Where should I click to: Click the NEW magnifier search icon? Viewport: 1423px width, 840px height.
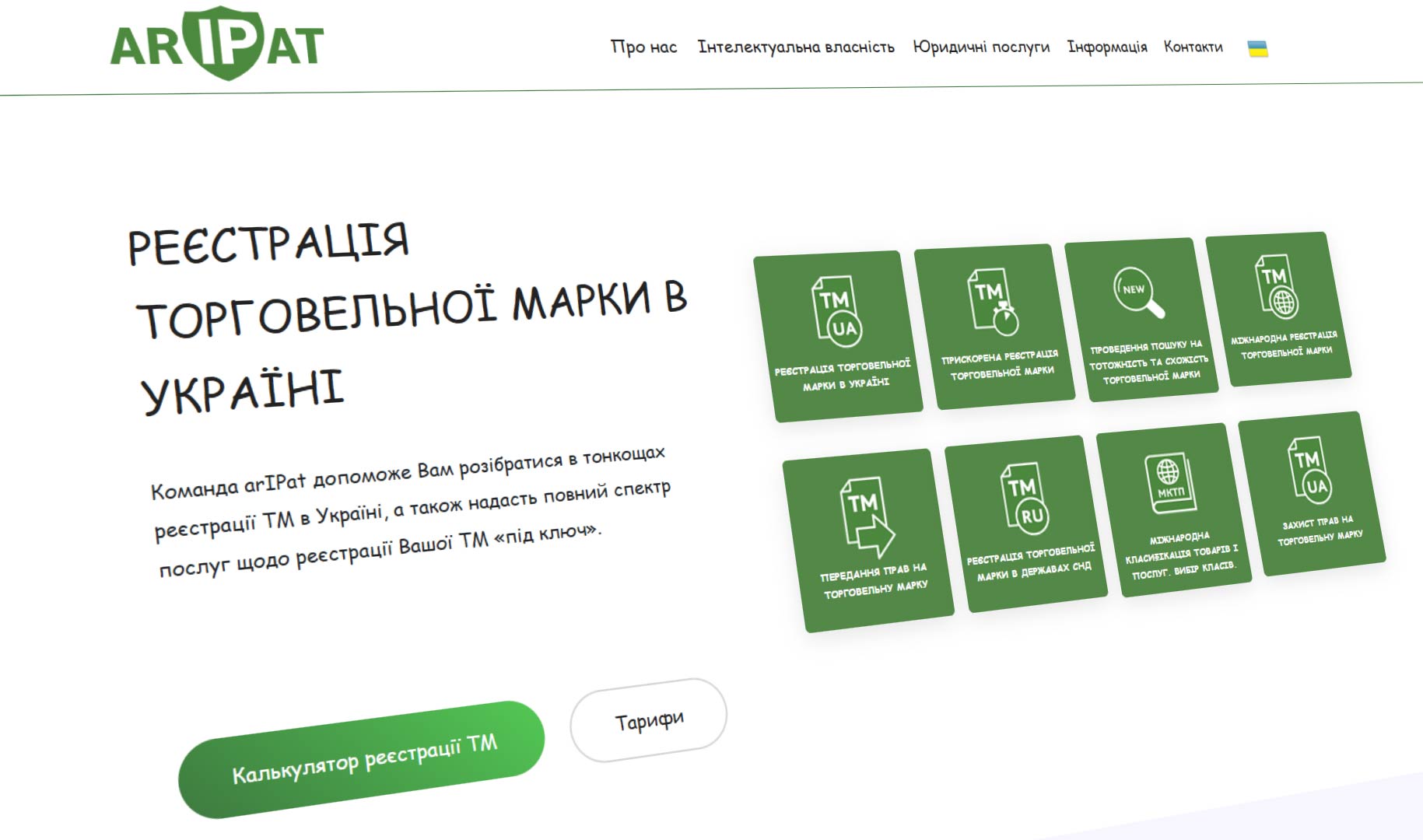click(x=1139, y=292)
